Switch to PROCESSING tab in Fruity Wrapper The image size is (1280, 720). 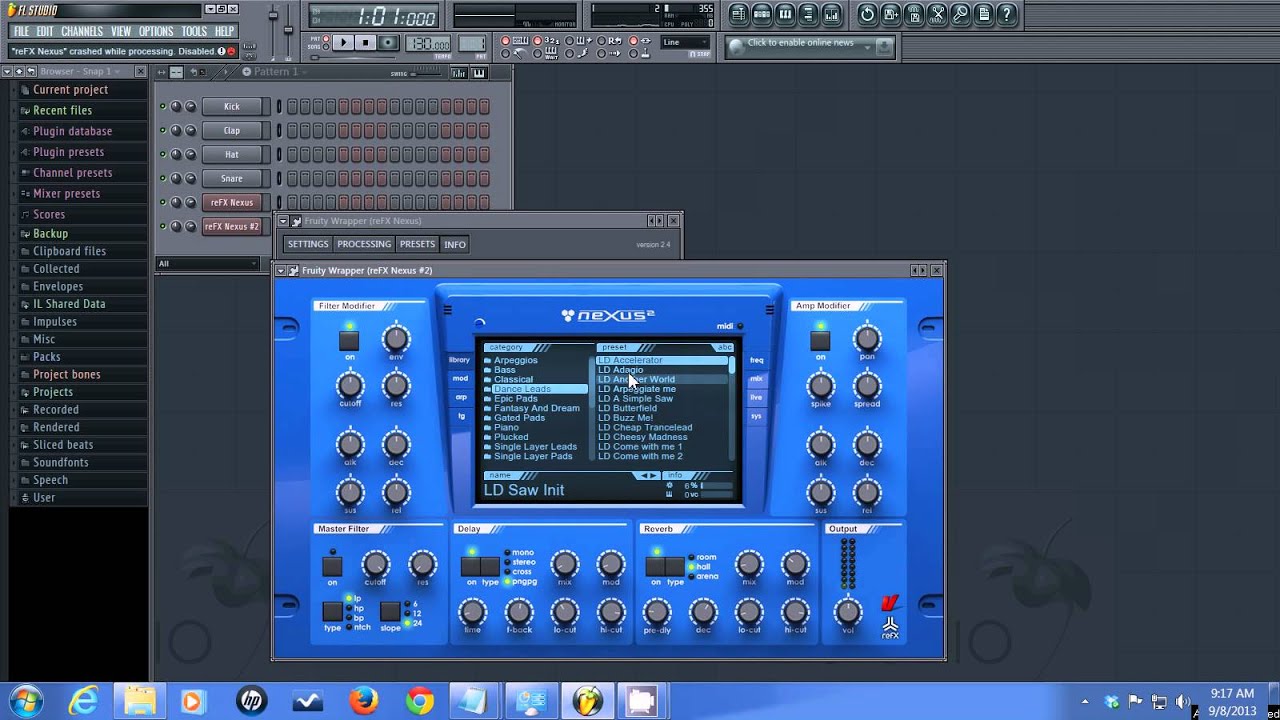364,244
